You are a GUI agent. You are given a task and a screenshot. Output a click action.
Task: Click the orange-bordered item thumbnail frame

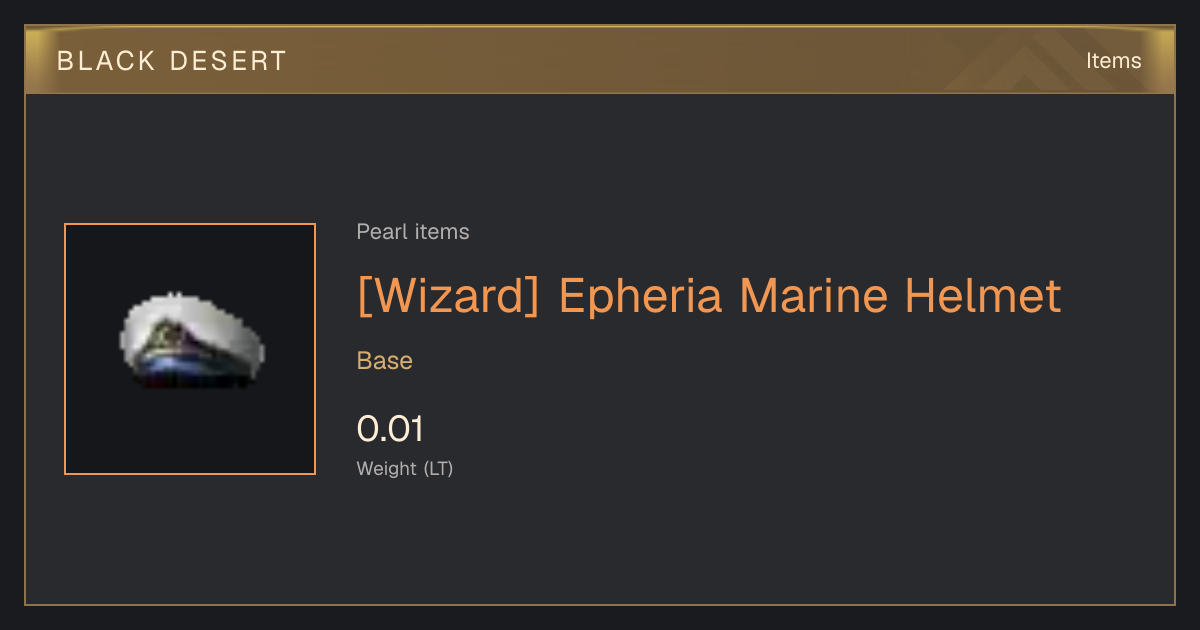190,349
